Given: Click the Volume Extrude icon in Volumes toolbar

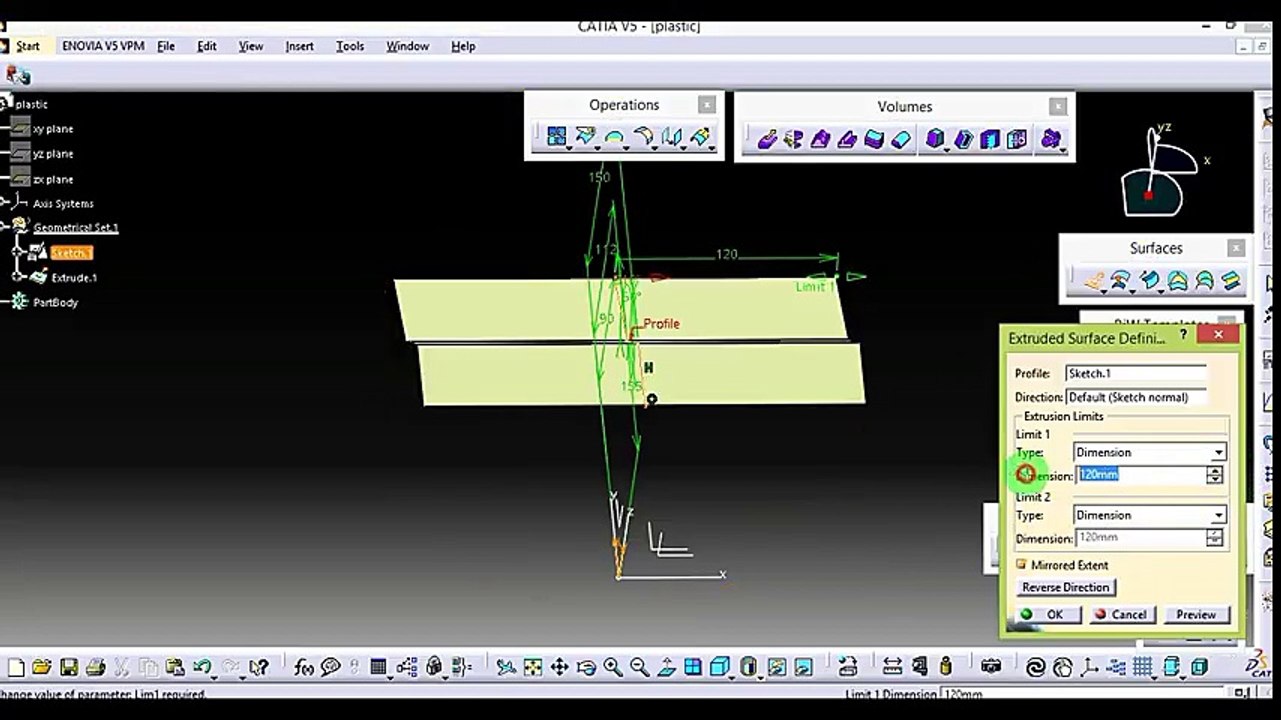Looking at the screenshot, I should point(767,139).
